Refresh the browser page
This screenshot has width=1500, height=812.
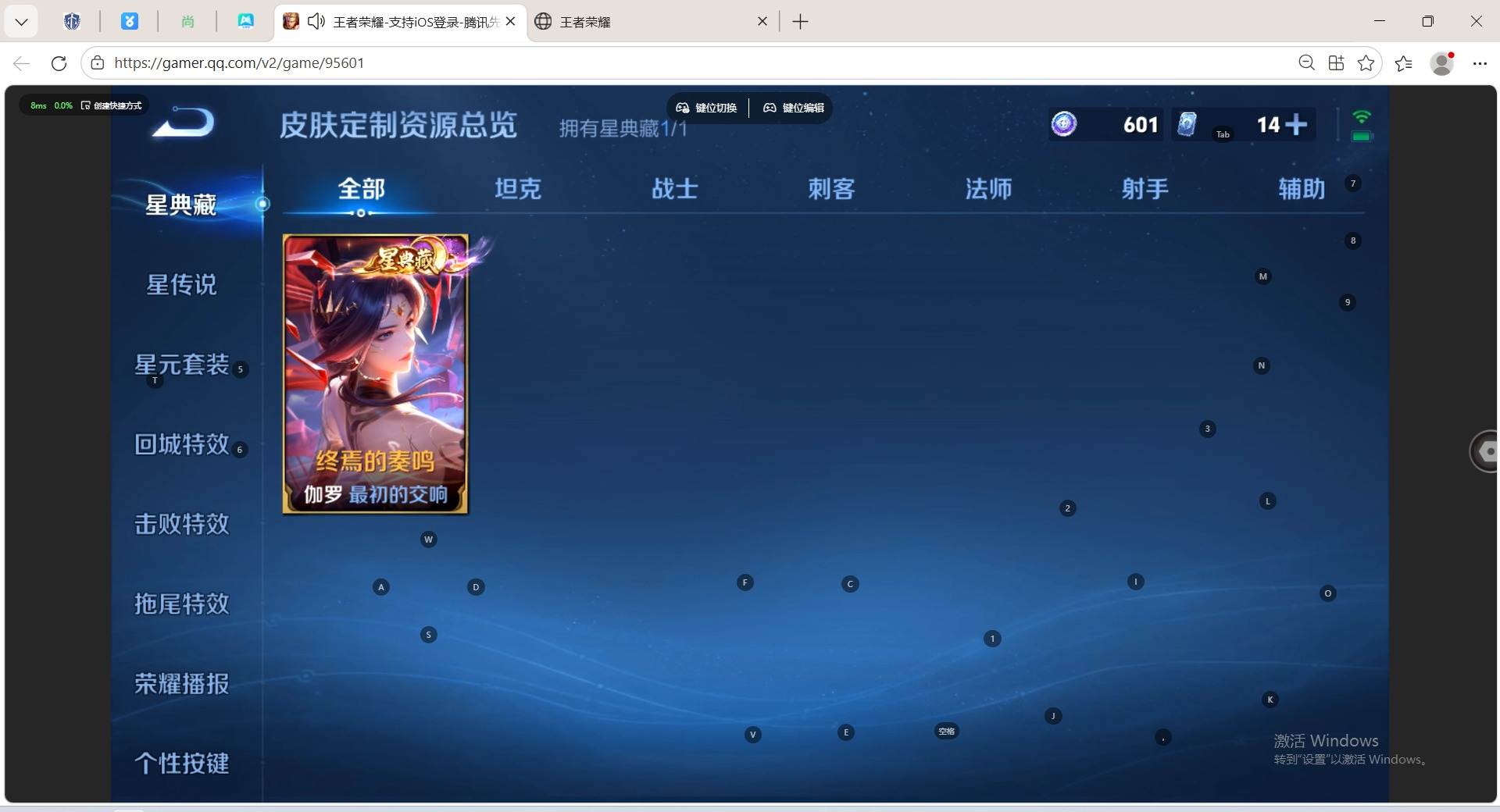[x=59, y=63]
